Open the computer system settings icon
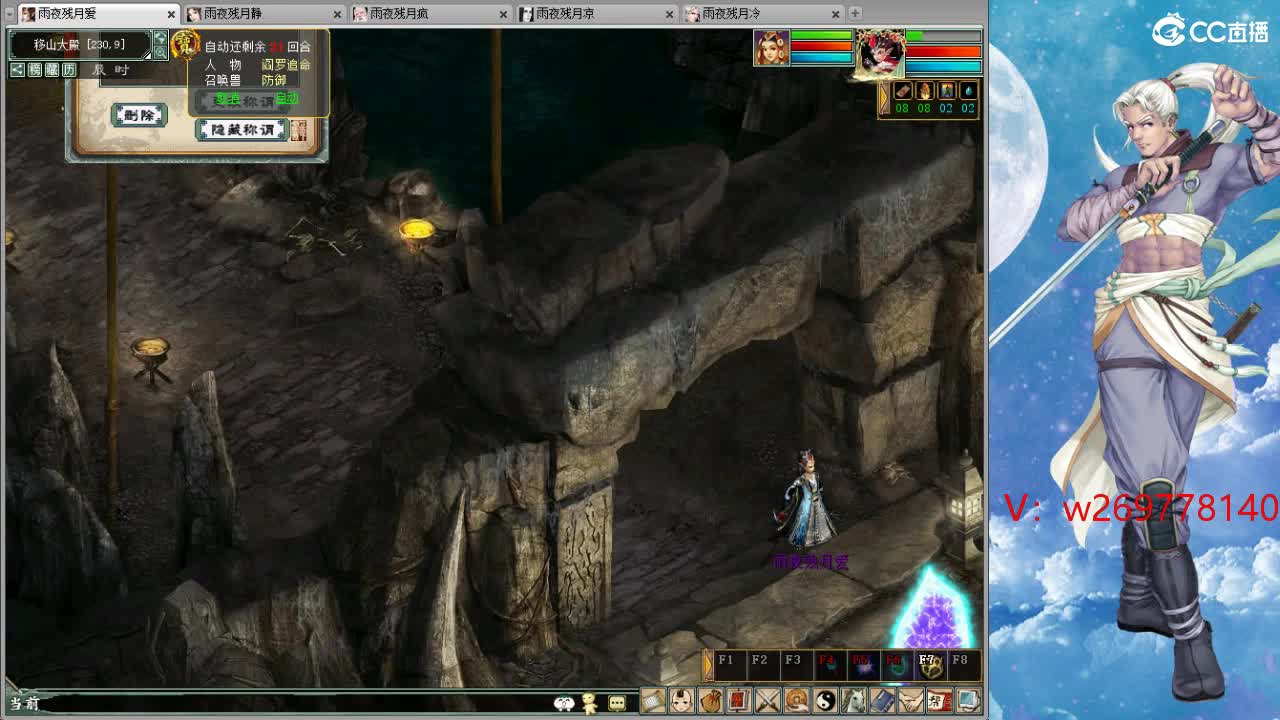The width and height of the screenshot is (1280, 720). pos(967,701)
